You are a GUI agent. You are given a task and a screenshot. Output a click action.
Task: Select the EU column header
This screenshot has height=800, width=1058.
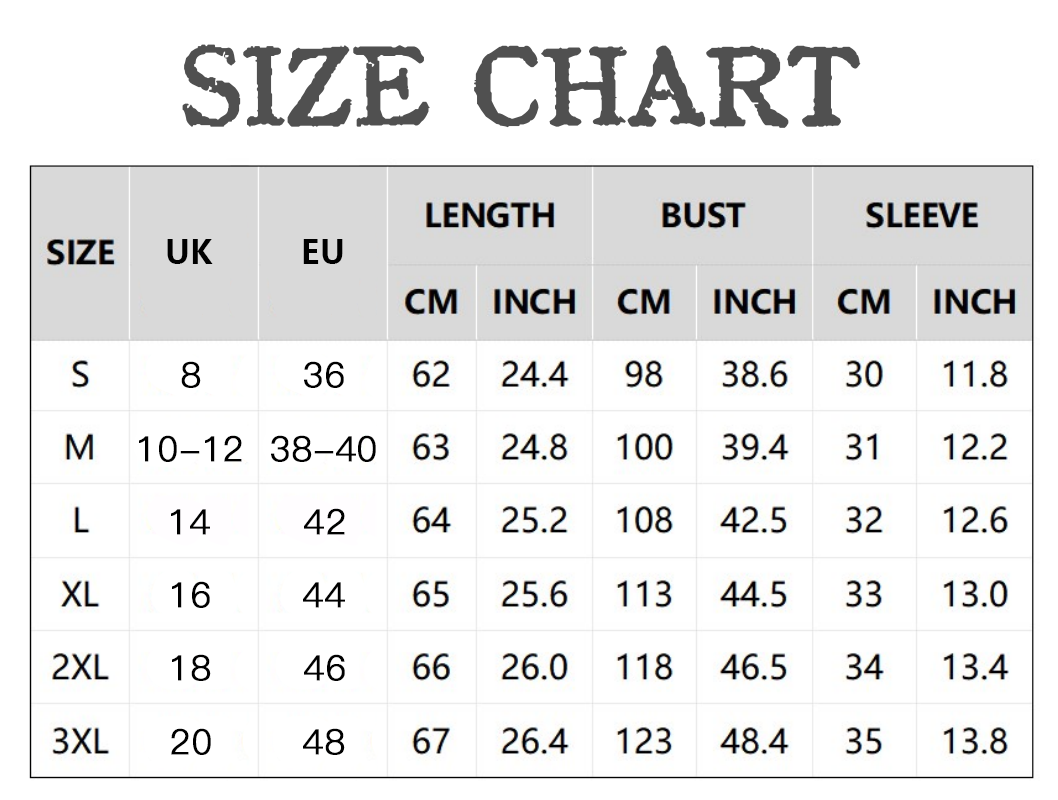pyautogui.click(x=322, y=253)
